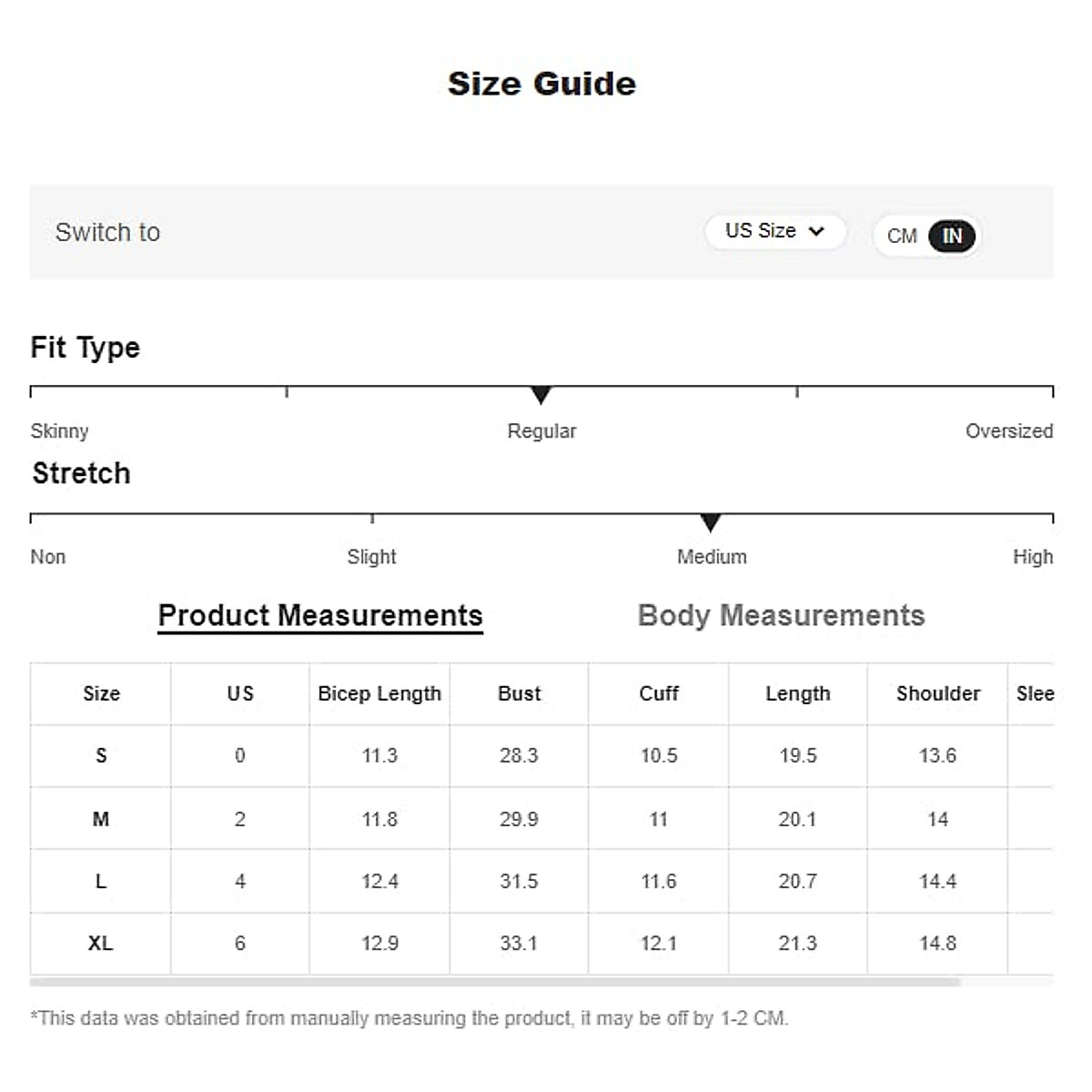This screenshot has width=1092, height=1092.
Task: Switch units to CM
Action: click(x=901, y=237)
